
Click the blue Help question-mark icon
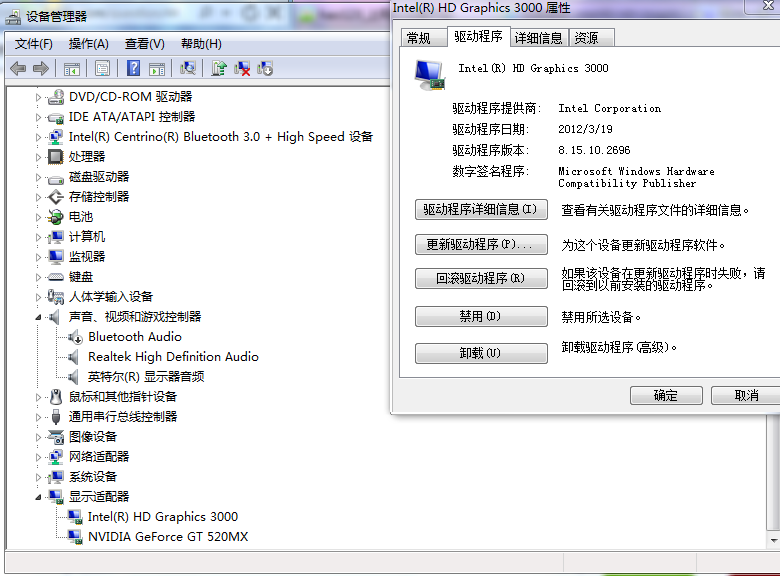(133, 68)
